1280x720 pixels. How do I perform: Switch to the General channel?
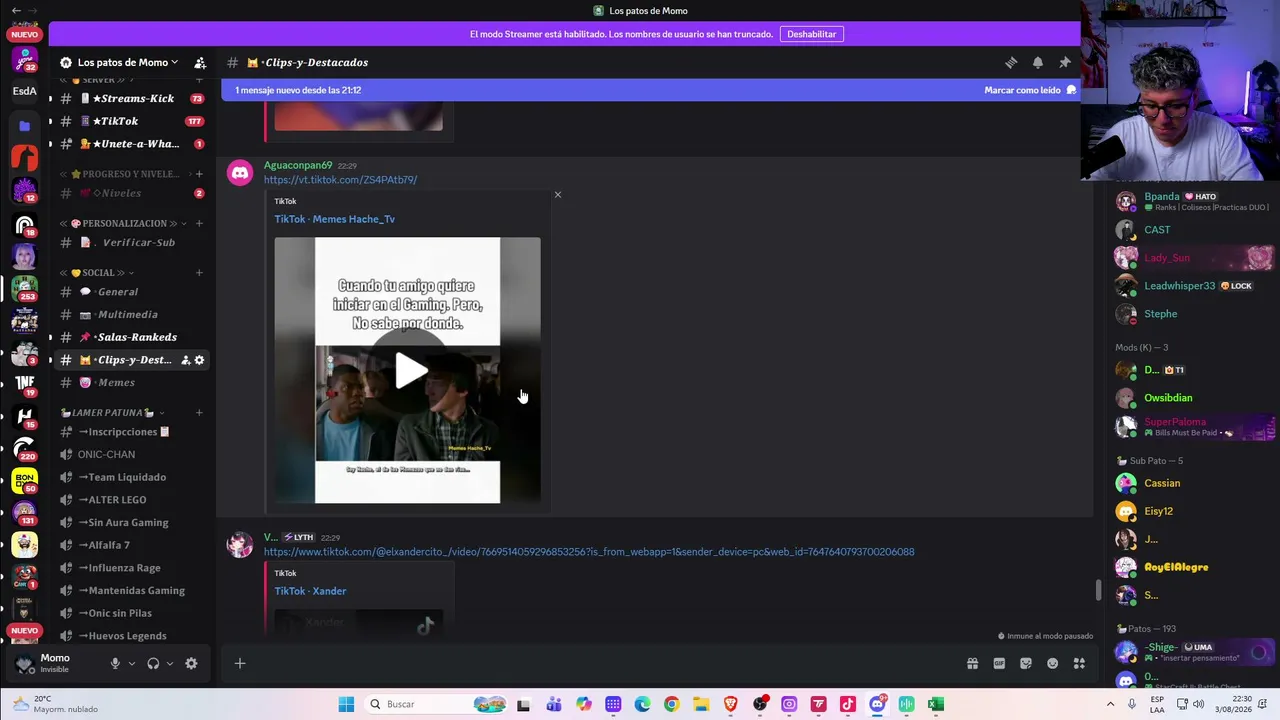click(x=131, y=292)
